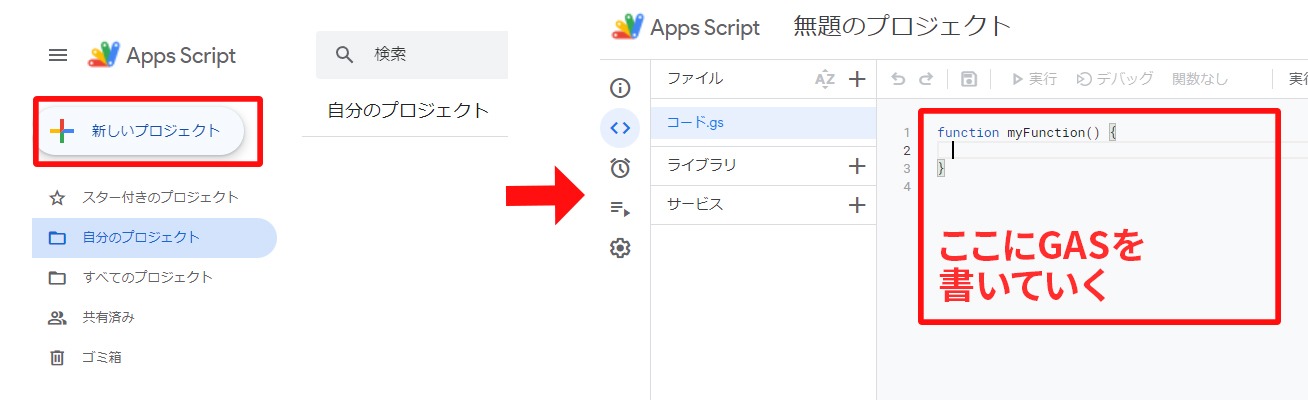
Task: Click the star icon beside スター付きのプロジェクト
Action: click(58, 197)
